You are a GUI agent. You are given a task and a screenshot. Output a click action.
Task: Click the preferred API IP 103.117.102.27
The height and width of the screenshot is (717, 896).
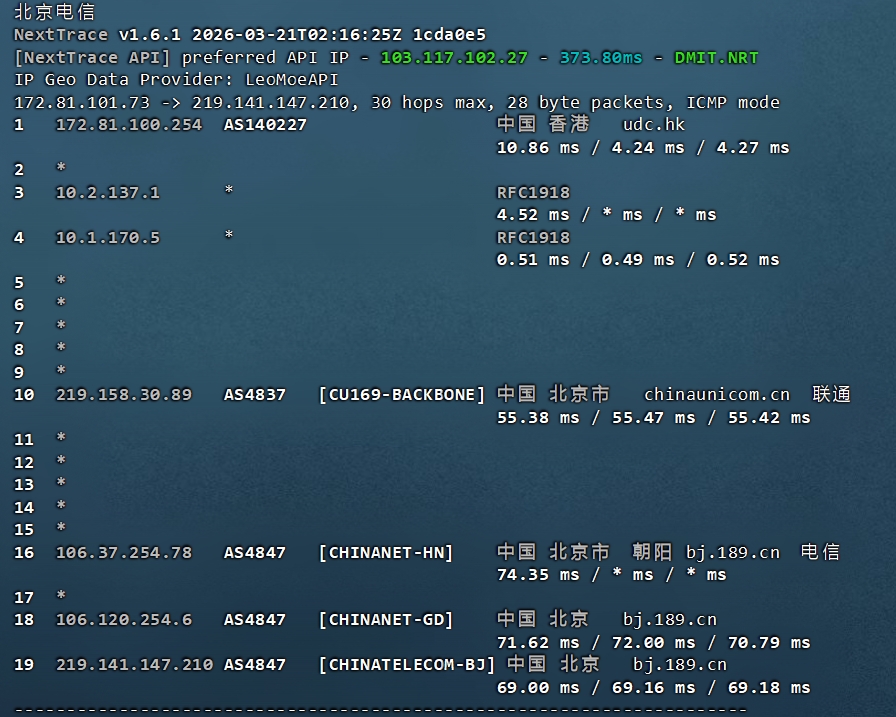coord(454,57)
